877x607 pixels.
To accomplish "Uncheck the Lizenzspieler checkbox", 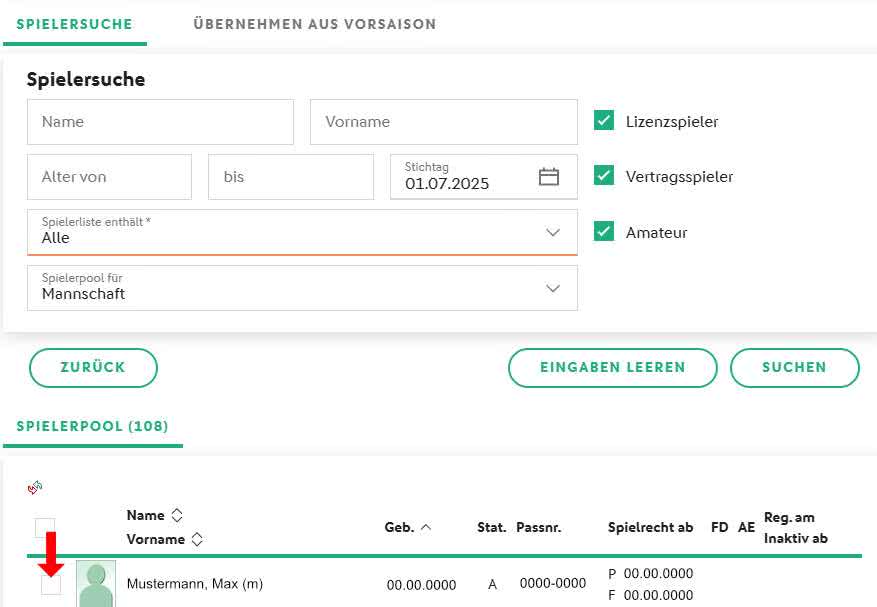I will click(x=603, y=120).
